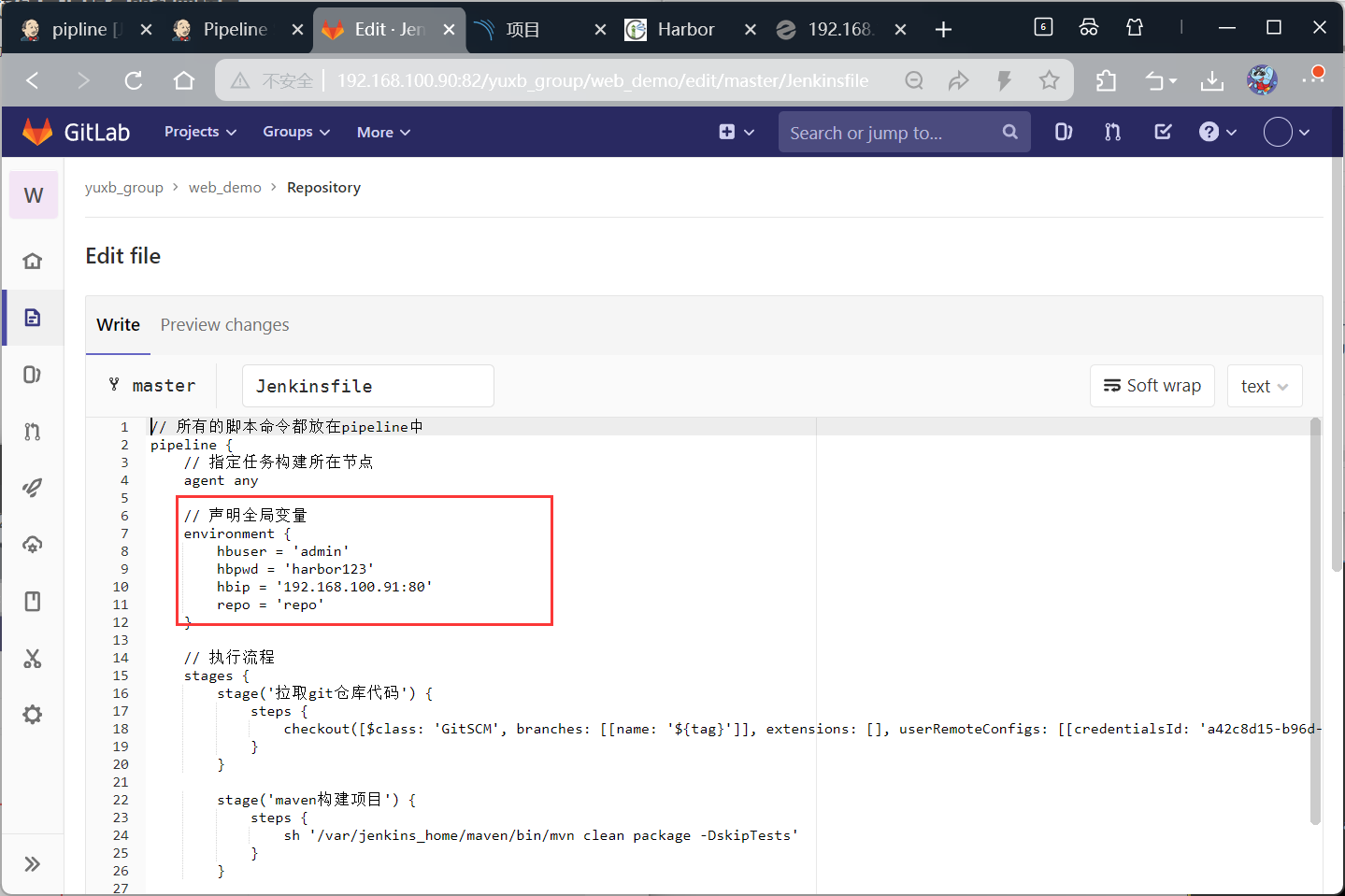Image resolution: width=1345 pixels, height=896 pixels.
Task: Reload the page with browser refresh icon
Action: coord(134,80)
